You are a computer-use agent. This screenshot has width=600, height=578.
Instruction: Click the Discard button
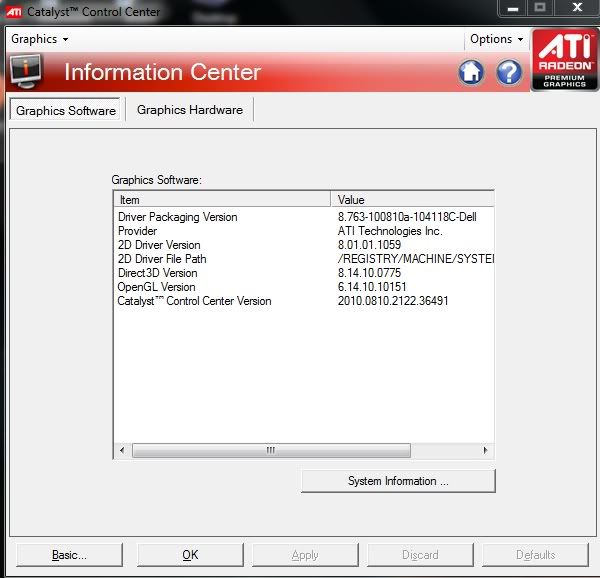[420, 555]
